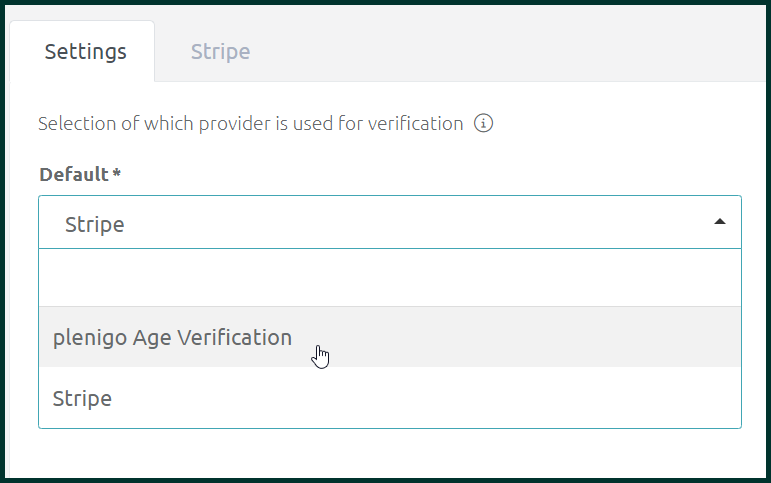Collapse the Default dropdown arrow
The height and width of the screenshot is (483, 771).
pyautogui.click(x=719, y=222)
